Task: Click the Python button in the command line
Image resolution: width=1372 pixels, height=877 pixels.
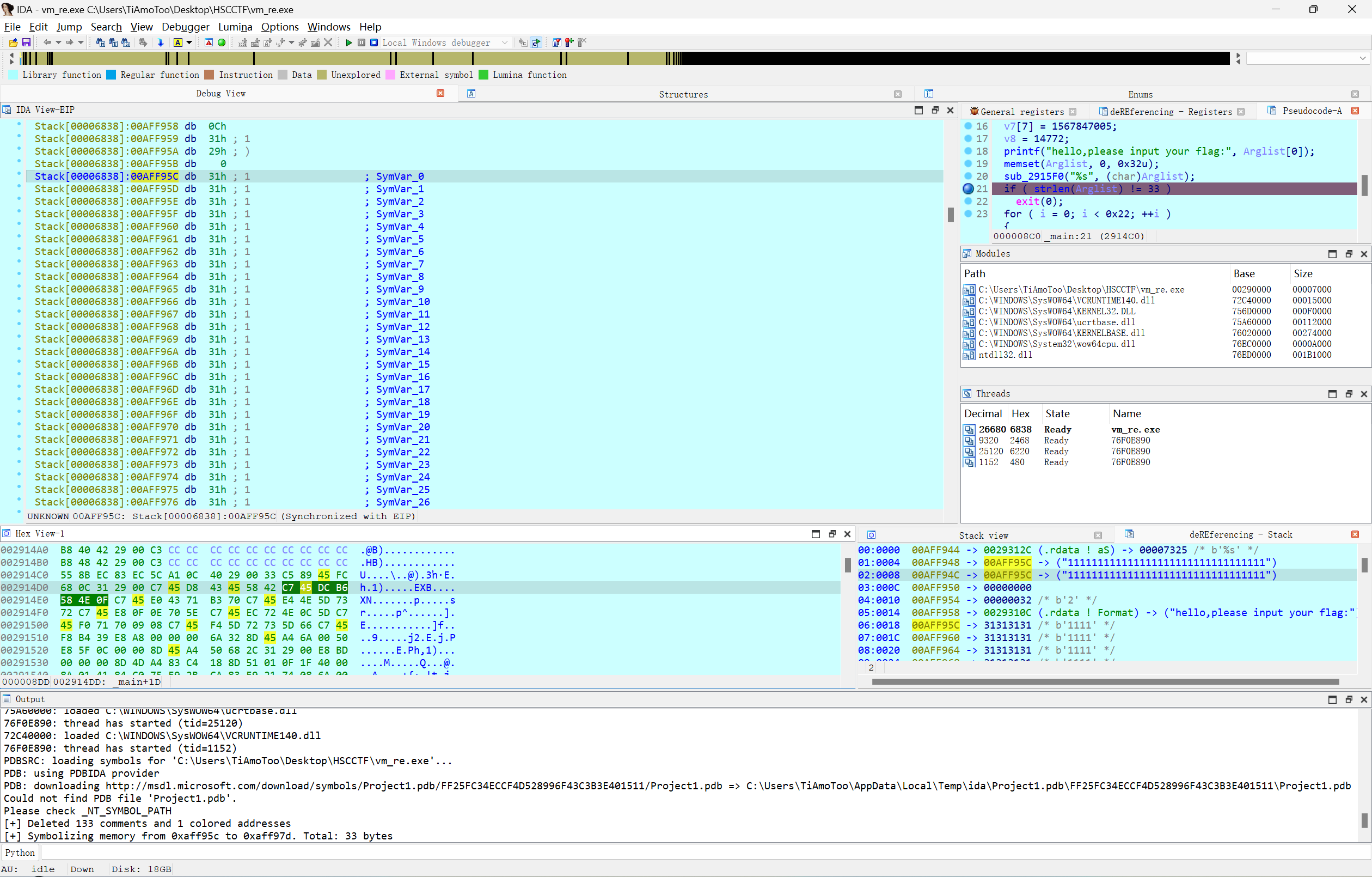Action: pyautogui.click(x=20, y=852)
